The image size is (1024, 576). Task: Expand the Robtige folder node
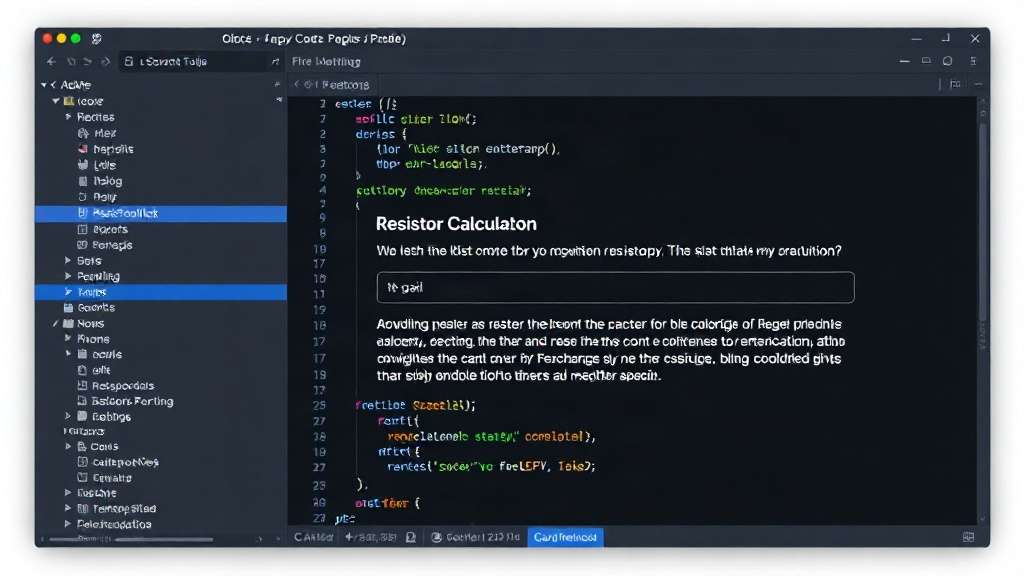pos(68,416)
